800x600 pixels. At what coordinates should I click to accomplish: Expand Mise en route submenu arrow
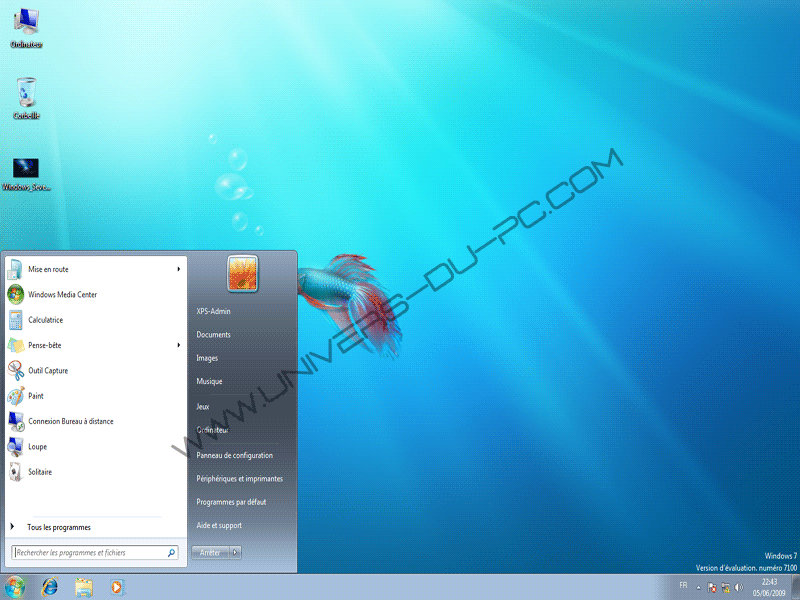coord(179,269)
